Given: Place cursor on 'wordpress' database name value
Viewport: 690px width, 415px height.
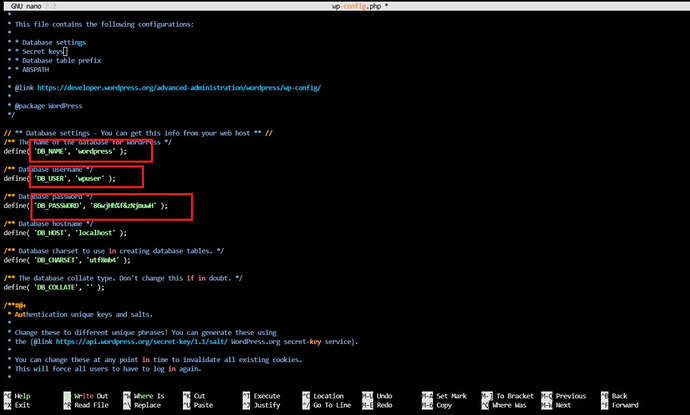Looking at the screenshot, I should [x=95, y=151].
